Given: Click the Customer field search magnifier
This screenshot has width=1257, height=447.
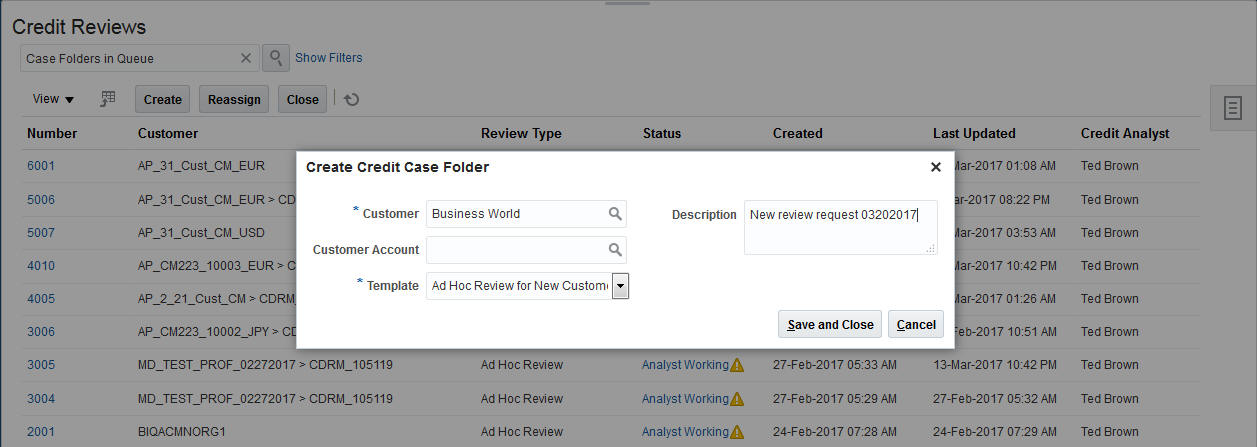Looking at the screenshot, I should 615,214.
